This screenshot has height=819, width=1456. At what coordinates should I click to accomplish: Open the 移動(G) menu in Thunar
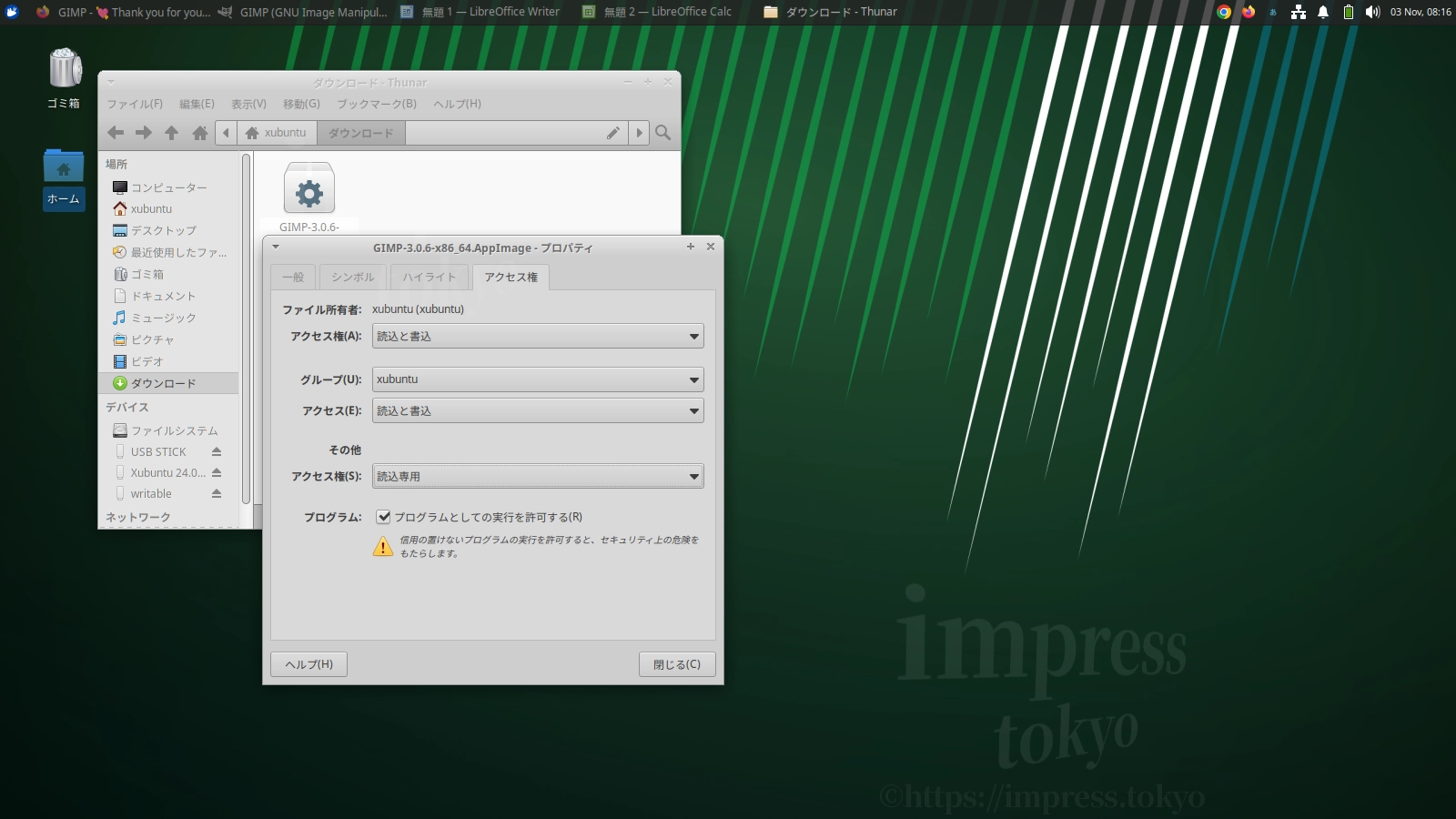pyautogui.click(x=301, y=104)
